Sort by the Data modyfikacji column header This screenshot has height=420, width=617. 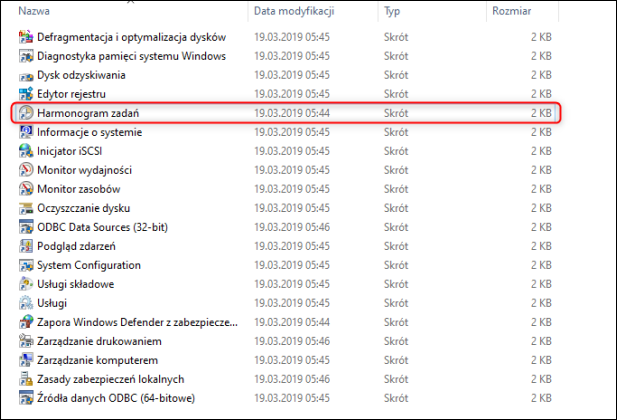tap(294, 11)
